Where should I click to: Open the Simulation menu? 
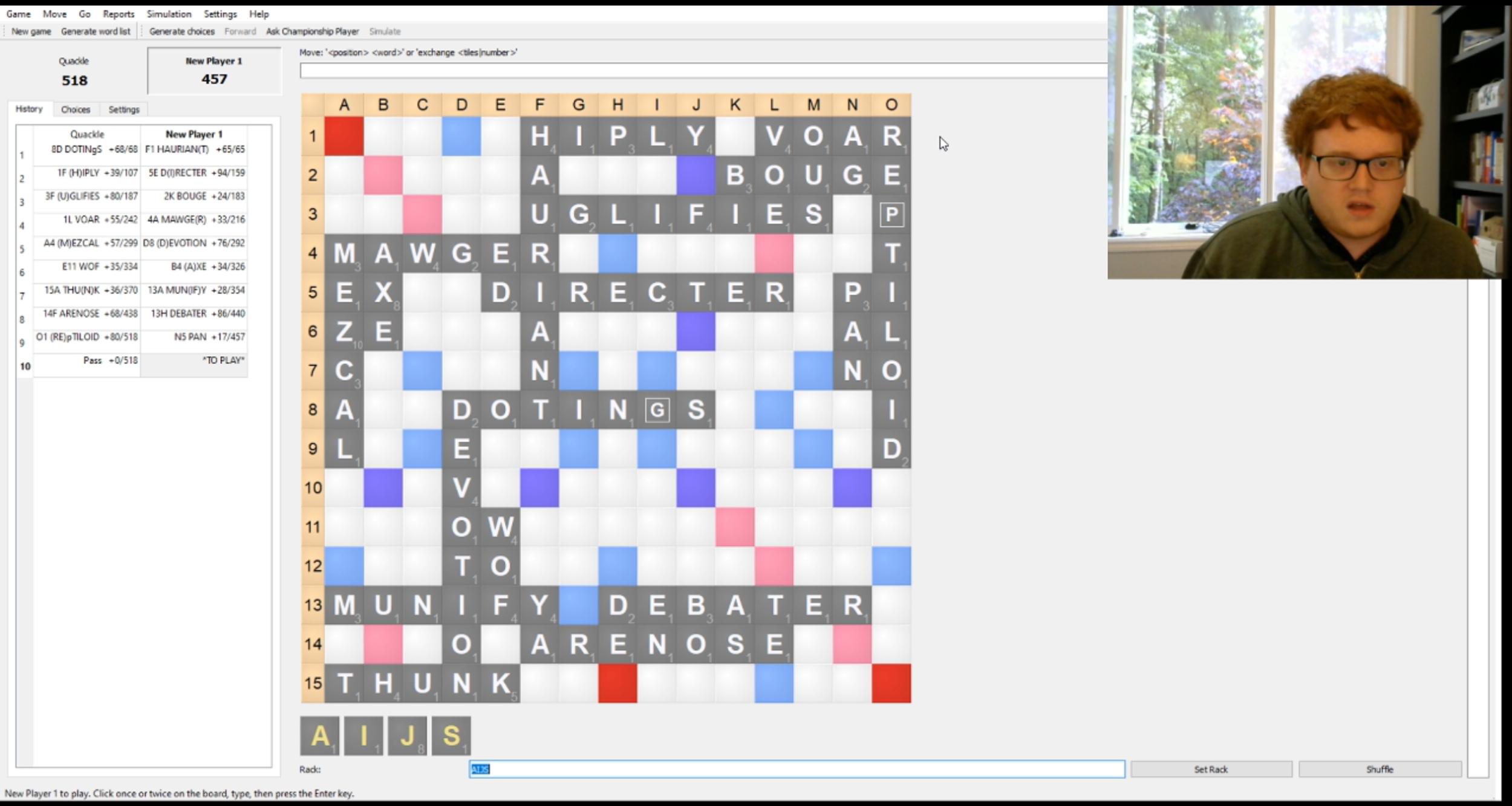(169, 14)
